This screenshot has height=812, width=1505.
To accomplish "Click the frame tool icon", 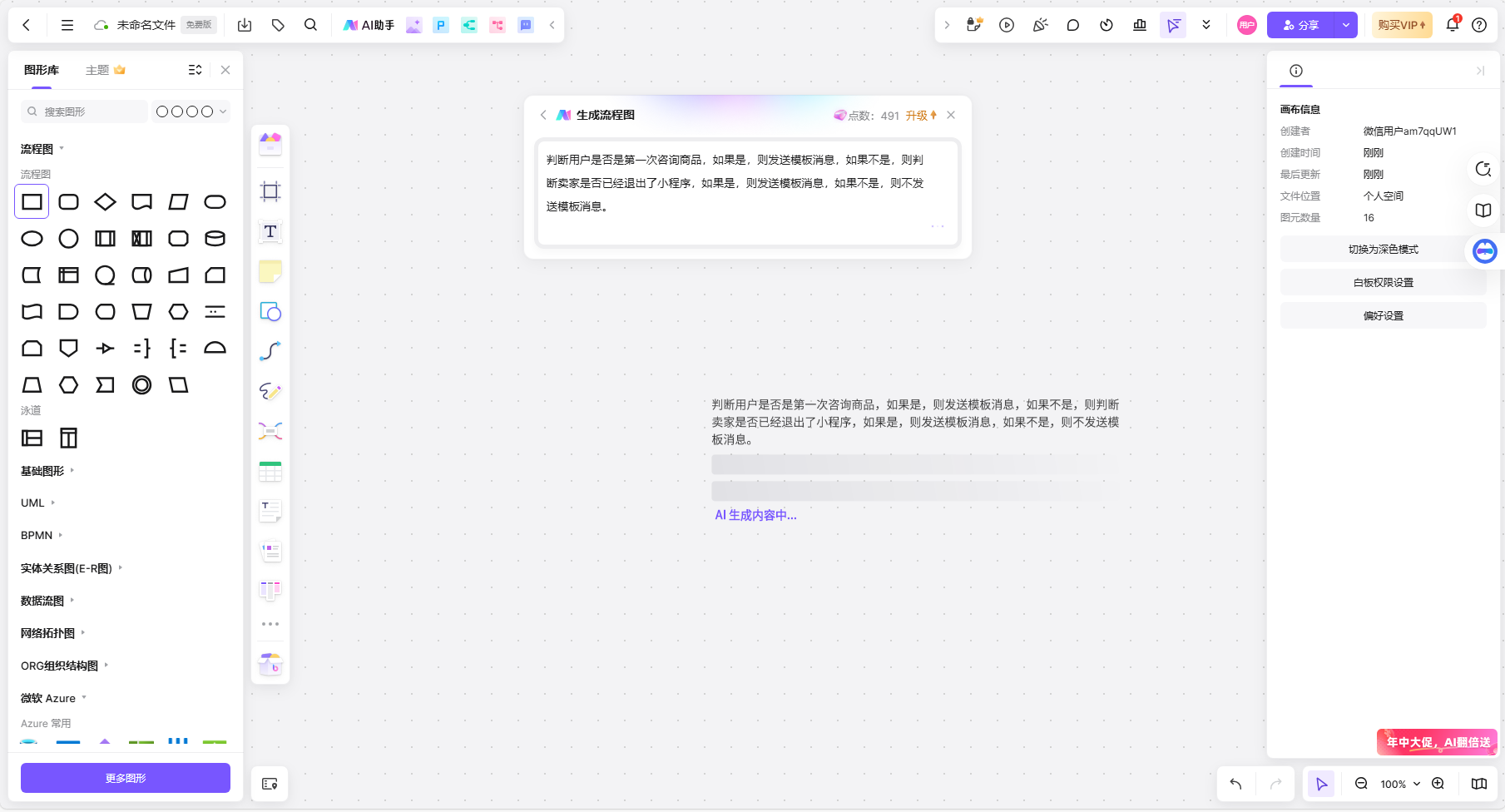I will pos(270,191).
